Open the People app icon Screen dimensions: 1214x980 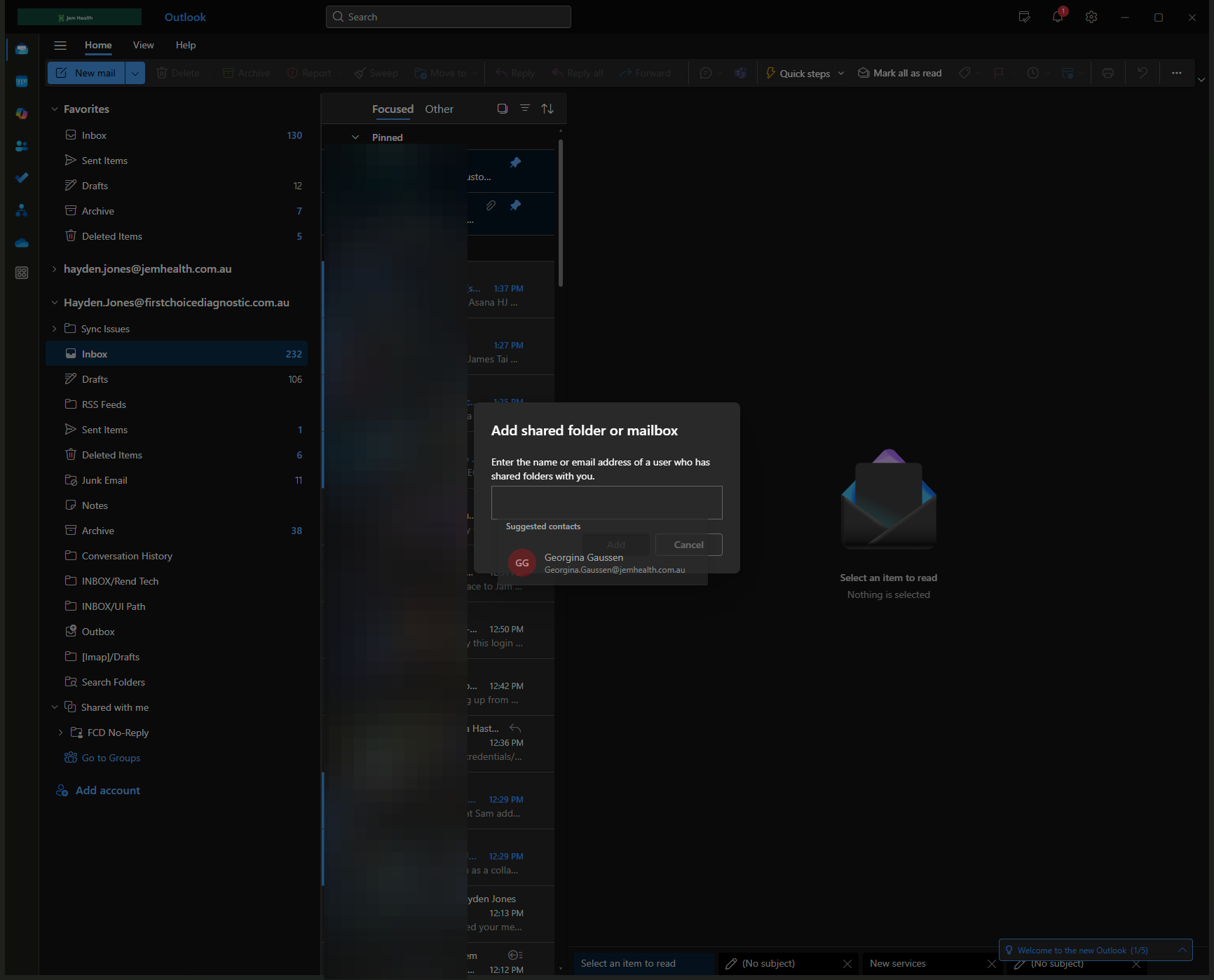22,146
